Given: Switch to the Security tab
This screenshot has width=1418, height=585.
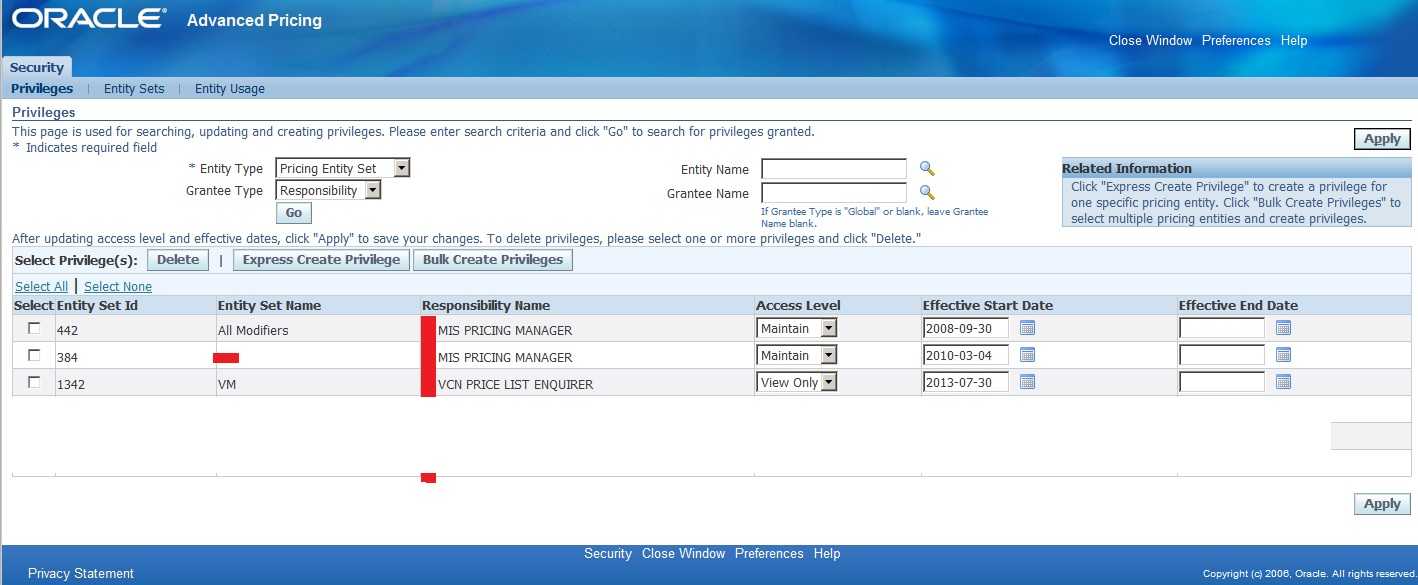Looking at the screenshot, I should tap(37, 67).
